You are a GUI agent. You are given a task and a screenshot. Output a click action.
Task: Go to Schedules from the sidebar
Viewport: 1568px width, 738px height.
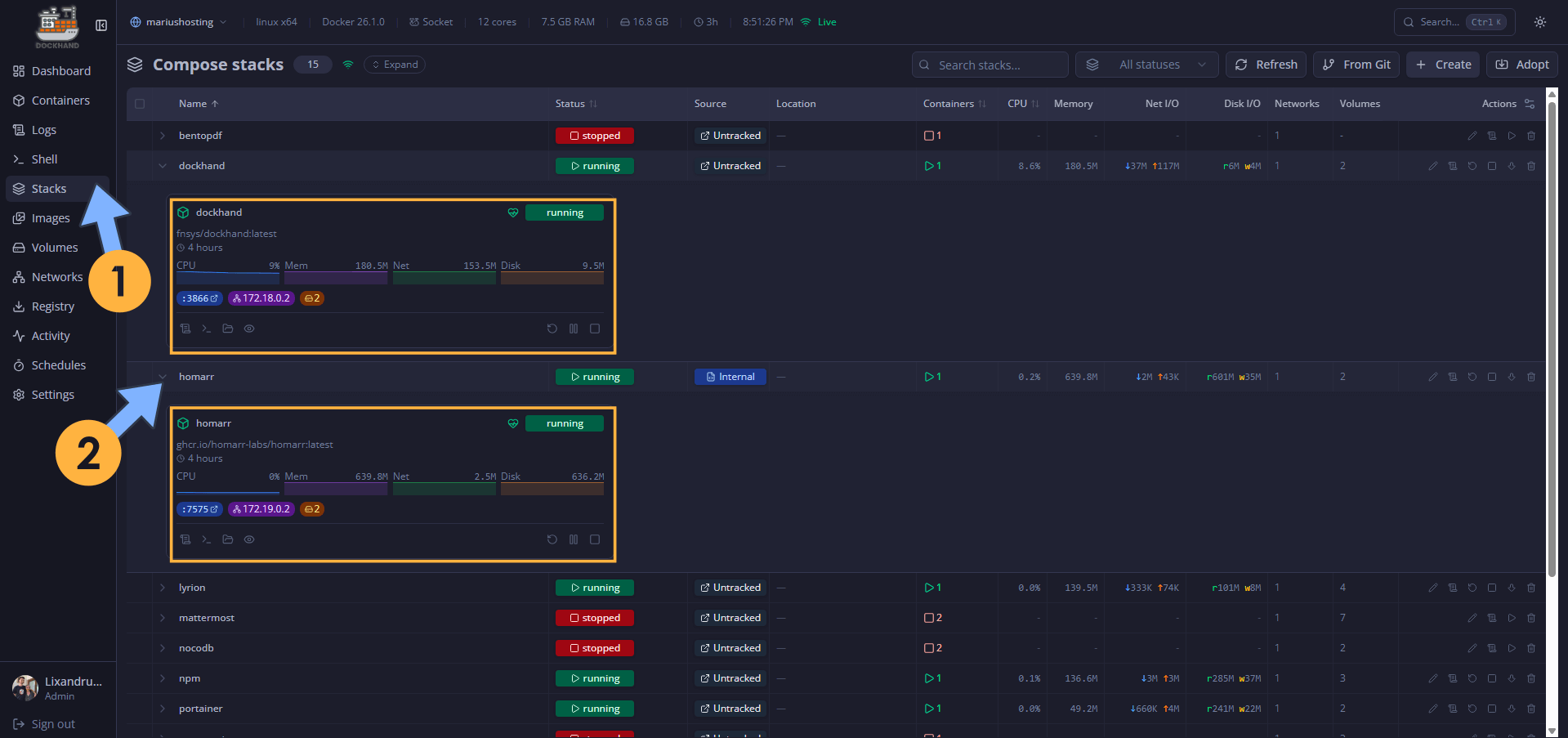[x=58, y=365]
